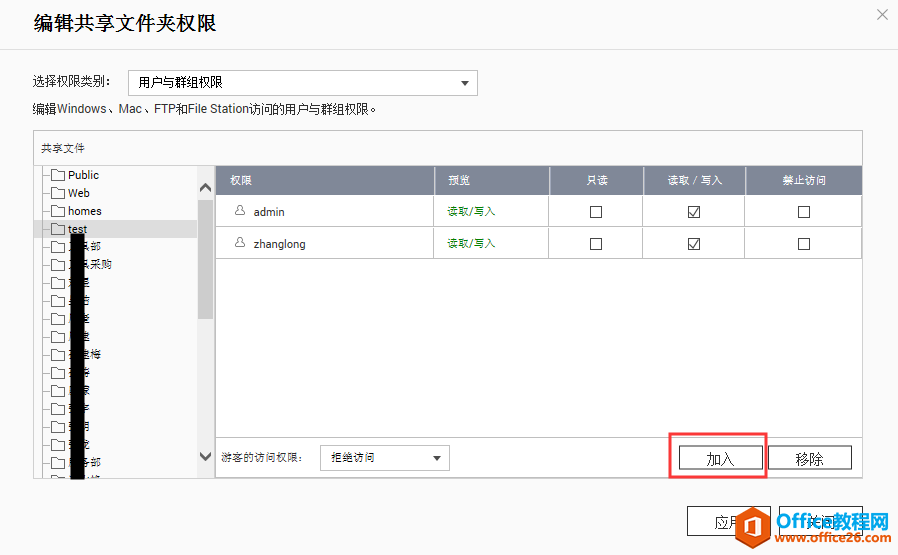Click the Public folder icon
The image size is (898, 555).
[58, 175]
